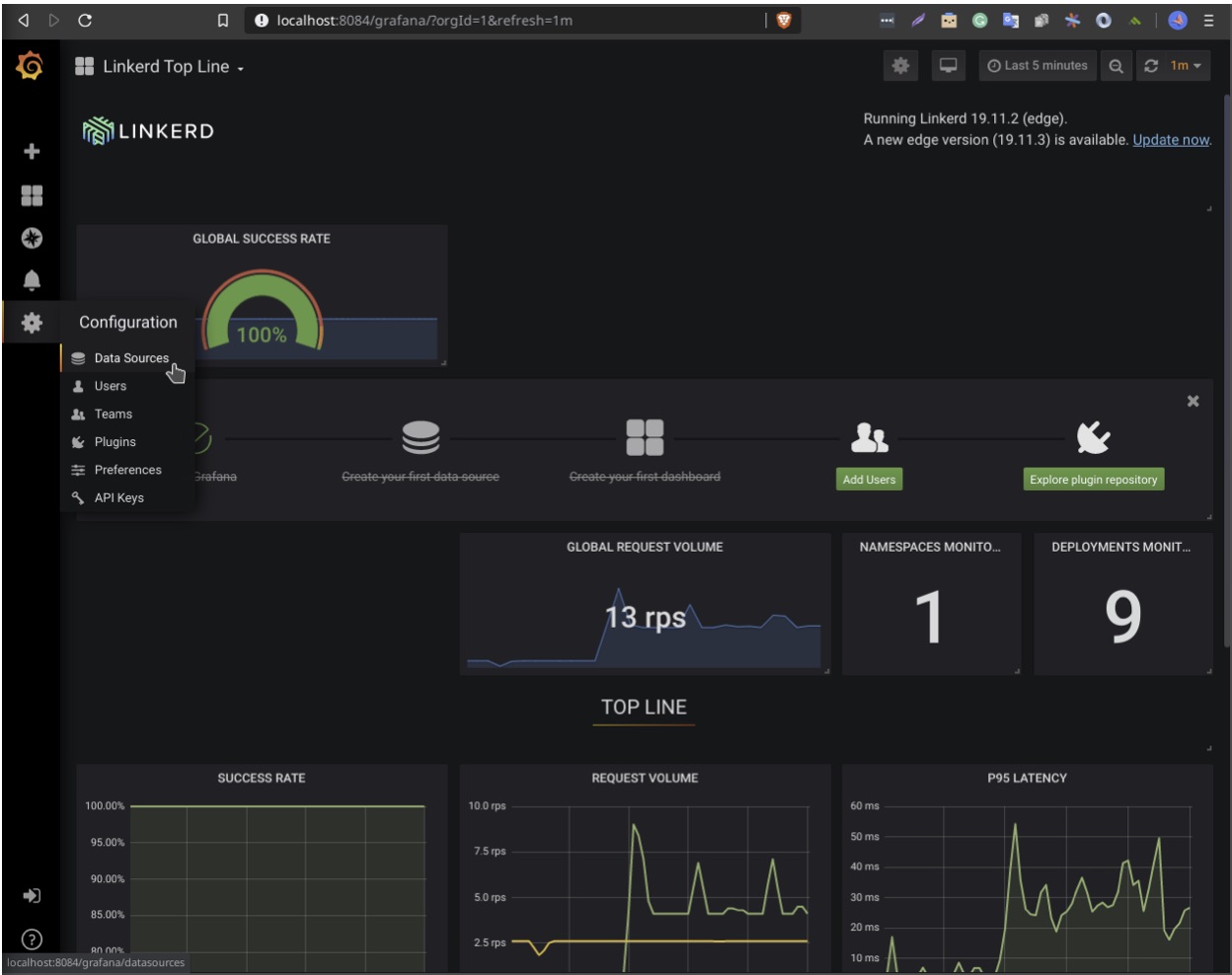This screenshot has height=975, width=1232.
Task: Reload the page with the browser reload icon
Action: [85, 20]
